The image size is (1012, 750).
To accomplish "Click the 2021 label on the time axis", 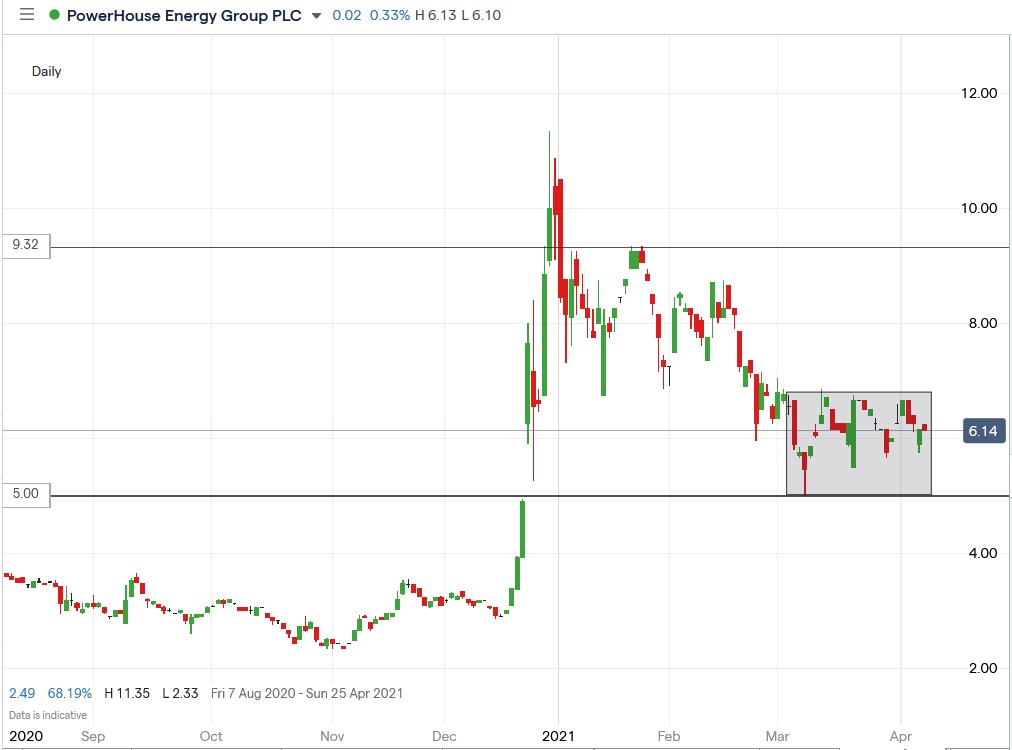I will coord(558,735).
